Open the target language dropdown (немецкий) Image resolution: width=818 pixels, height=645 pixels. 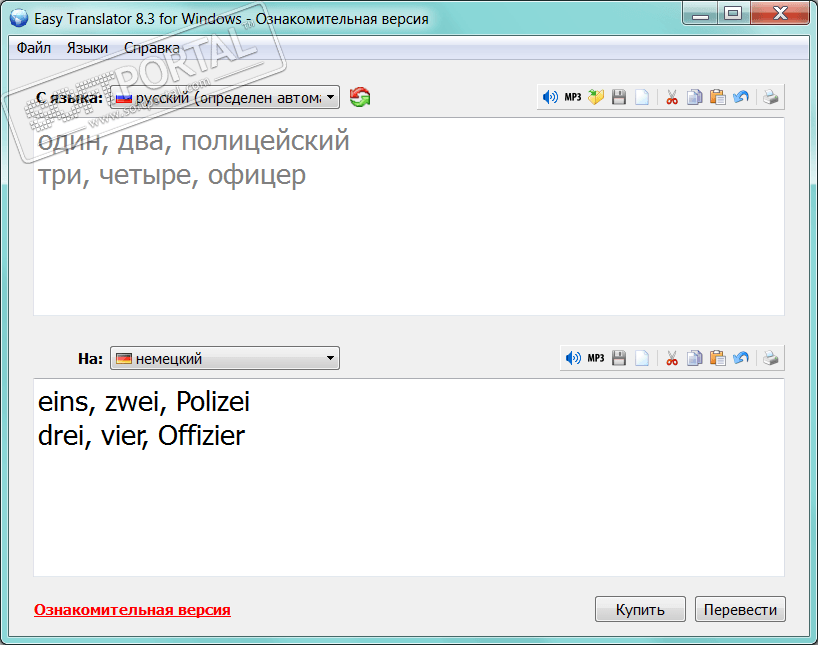pyautogui.click(x=225, y=358)
